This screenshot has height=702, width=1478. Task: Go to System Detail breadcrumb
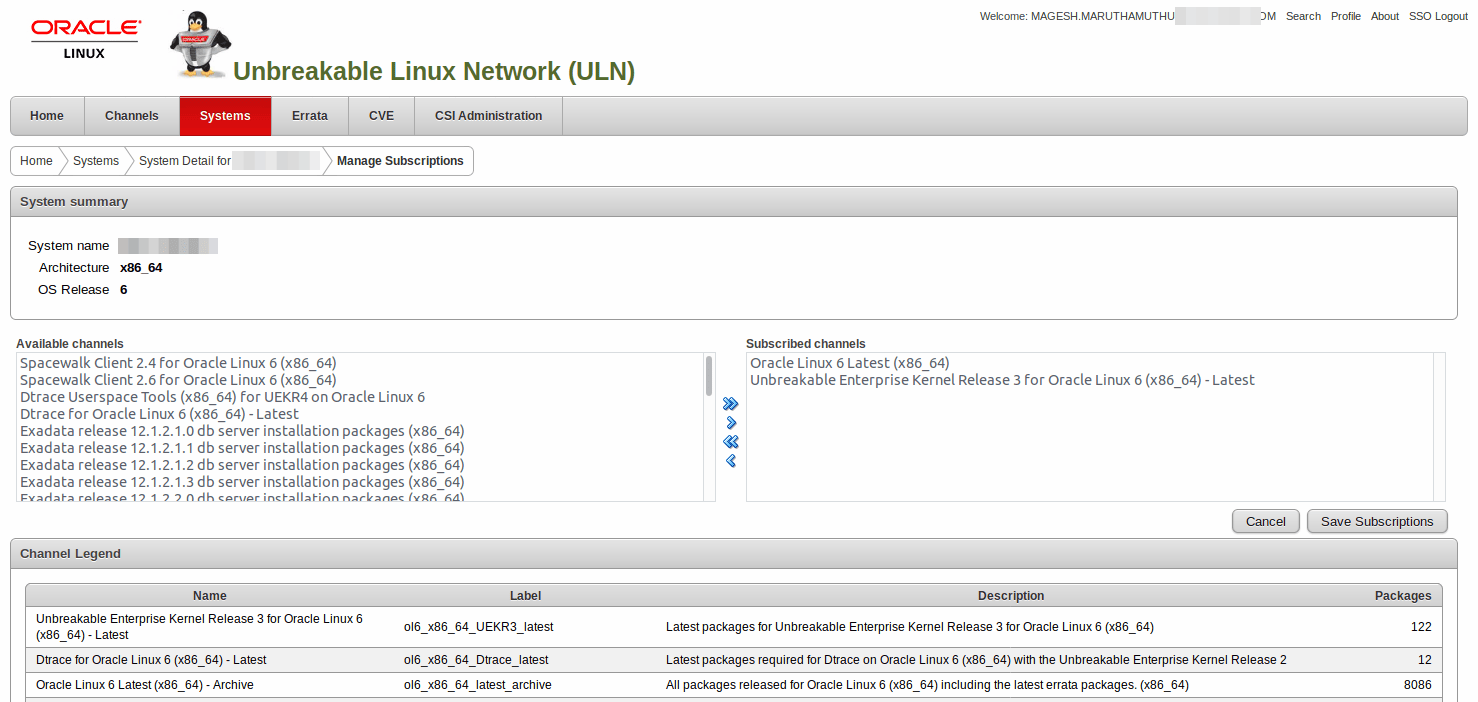[x=185, y=161]
